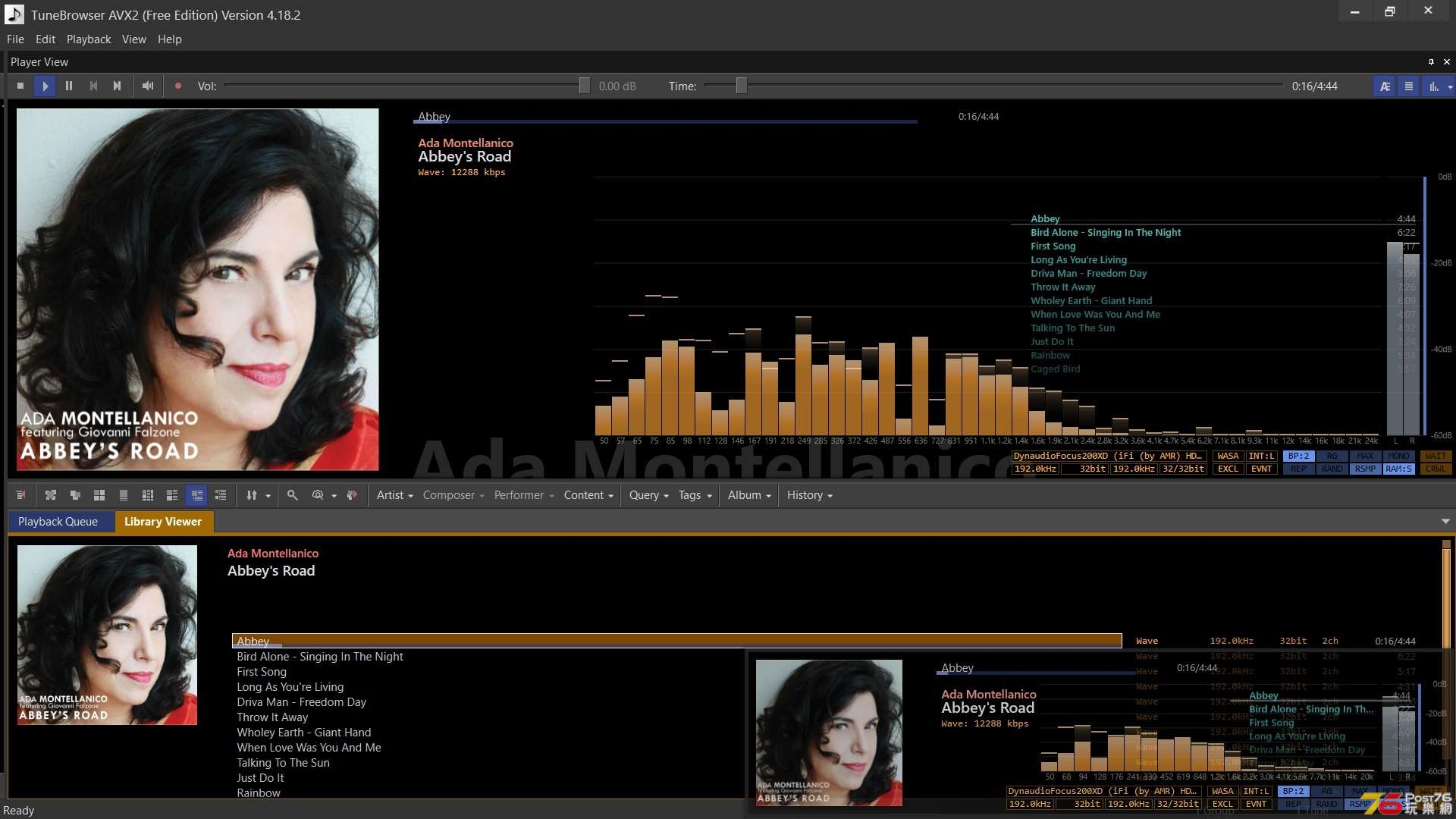Open the File menu

pyautogui.click(x=15, y=39)
